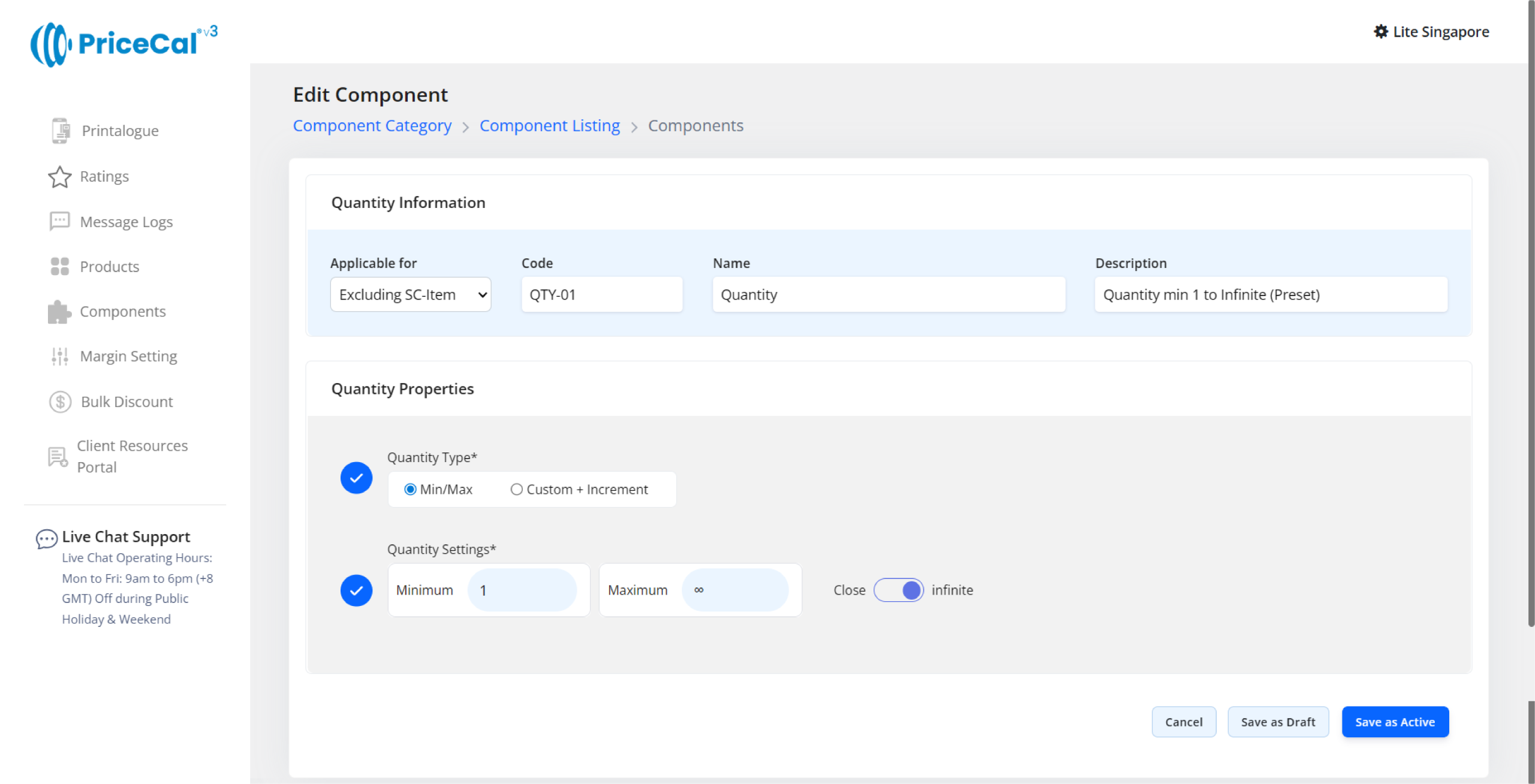Toggle the Close/infinite maximum switch
Viewport: 1535px width, 784px height.
coord(898,590)
